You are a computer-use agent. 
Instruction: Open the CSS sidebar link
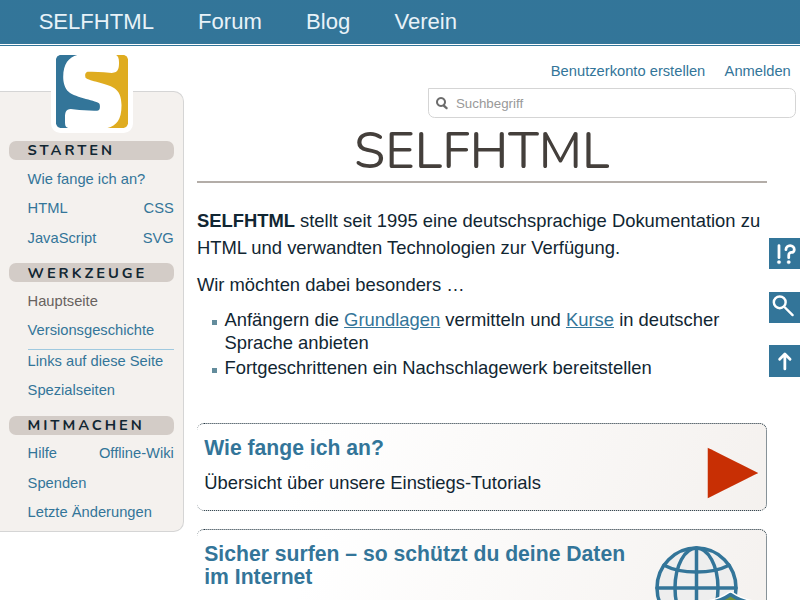point(158,208)
